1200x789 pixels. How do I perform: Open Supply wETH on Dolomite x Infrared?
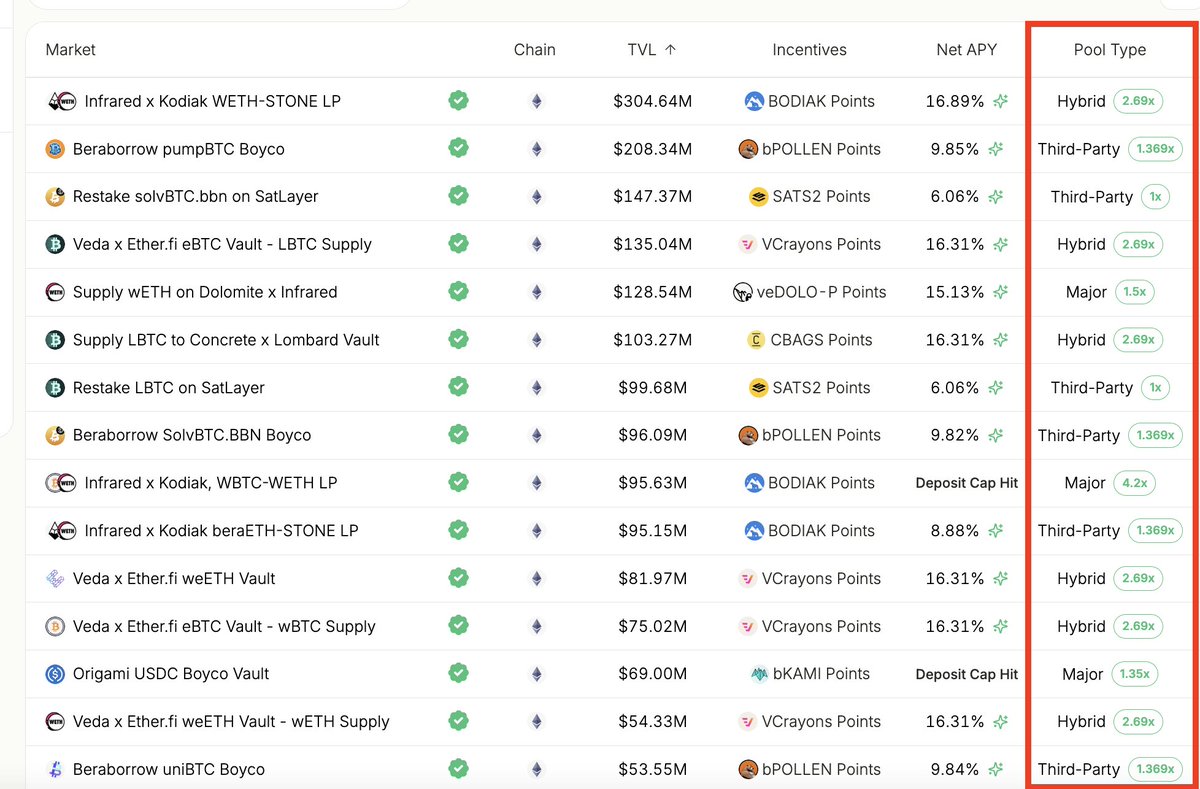coord(205,292)
